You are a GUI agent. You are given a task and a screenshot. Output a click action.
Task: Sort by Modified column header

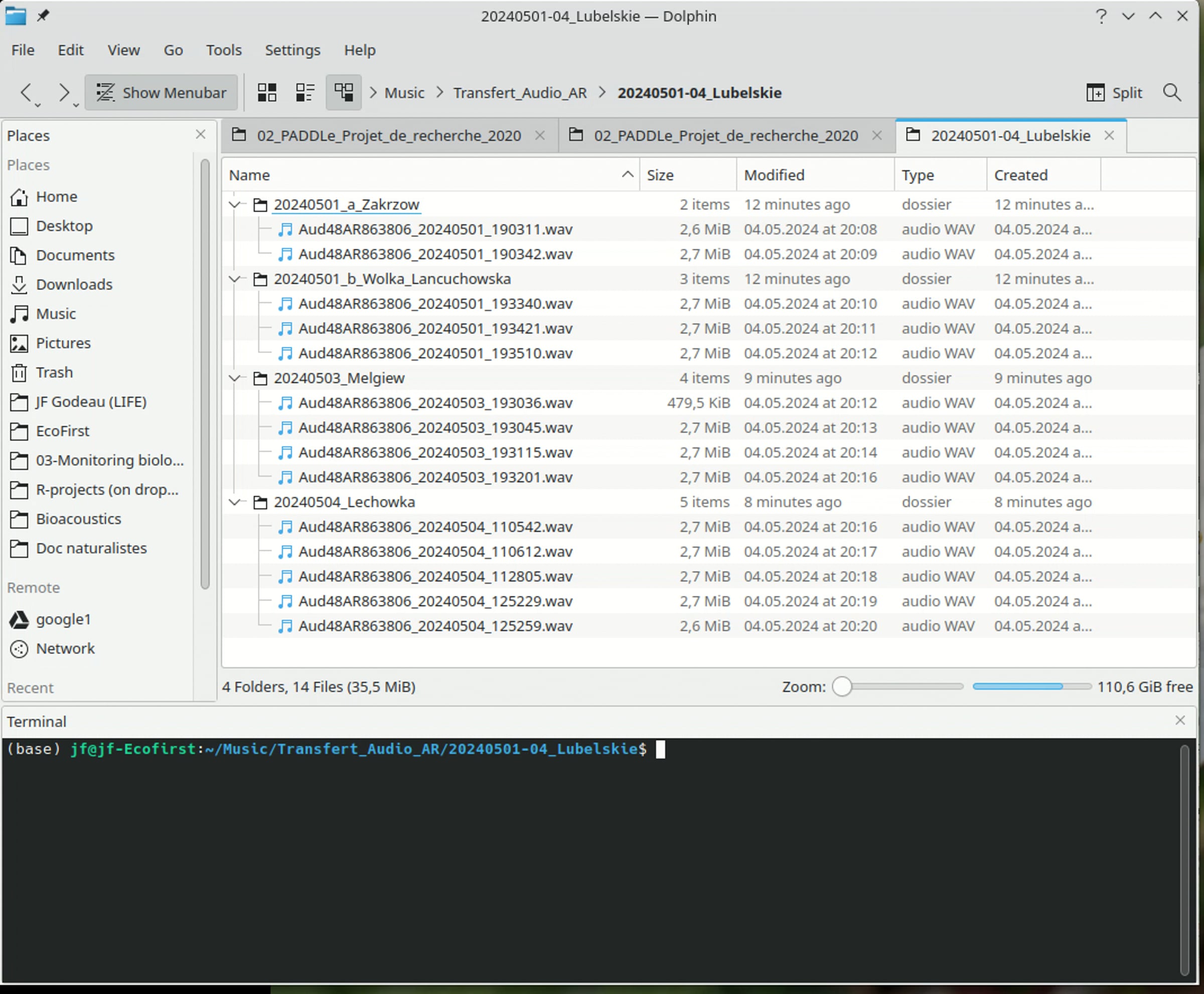point(774,175)
